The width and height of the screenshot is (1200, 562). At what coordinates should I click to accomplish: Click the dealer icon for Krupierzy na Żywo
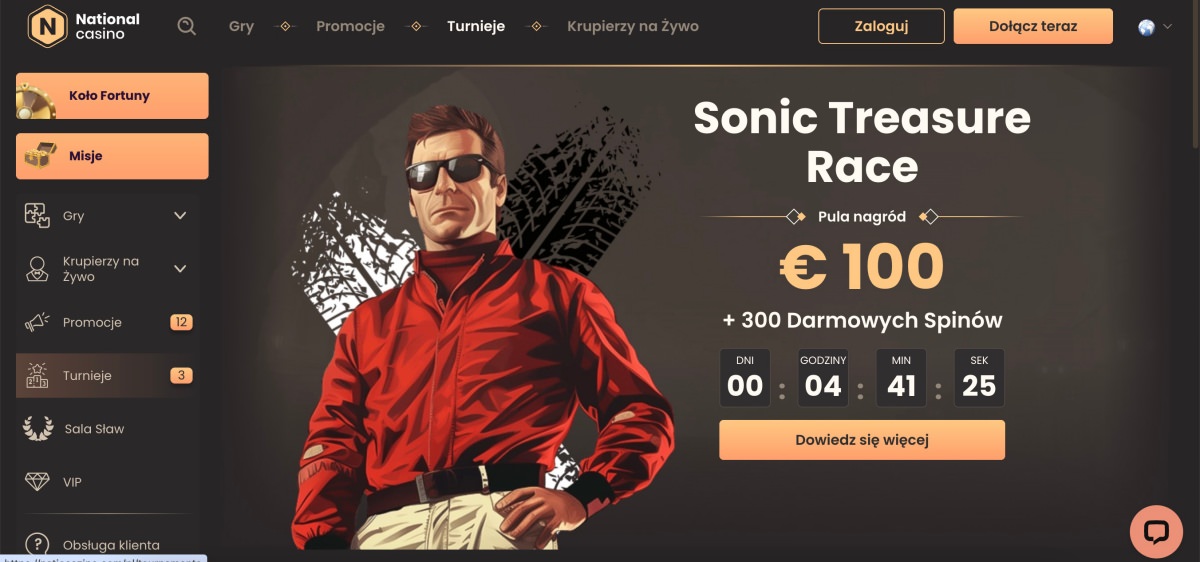pos(37,268)
